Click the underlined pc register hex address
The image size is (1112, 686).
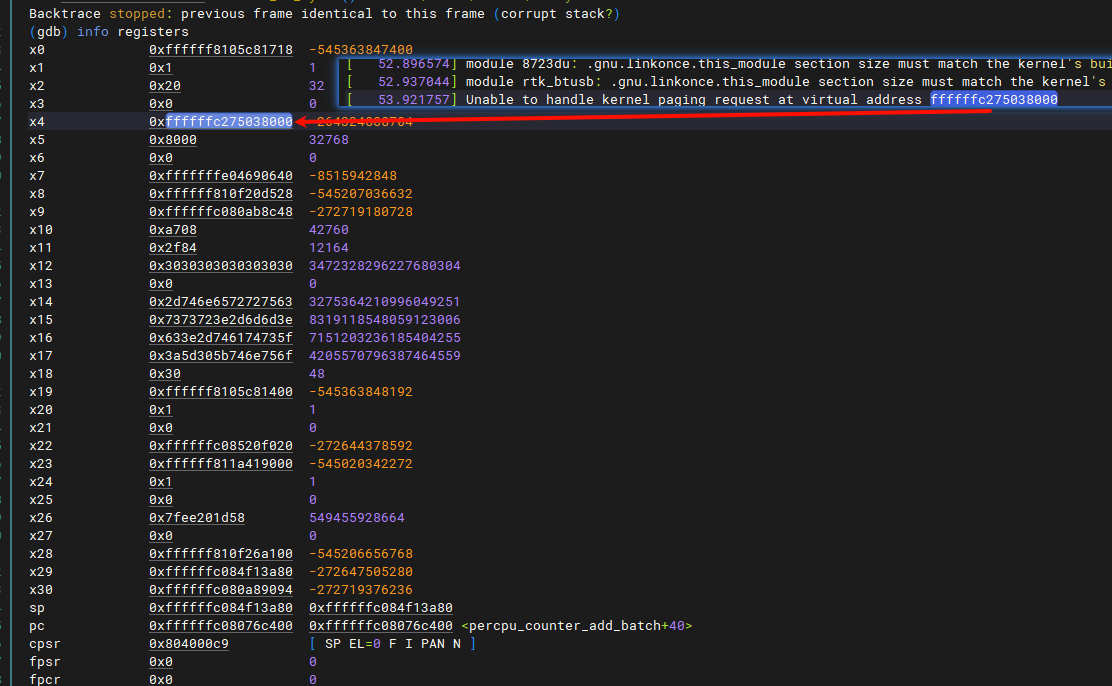220,626
